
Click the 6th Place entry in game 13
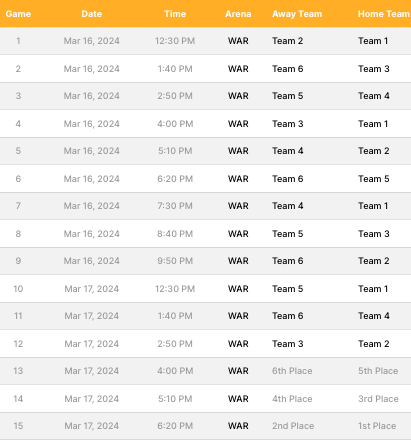click(x=292, y=371)
